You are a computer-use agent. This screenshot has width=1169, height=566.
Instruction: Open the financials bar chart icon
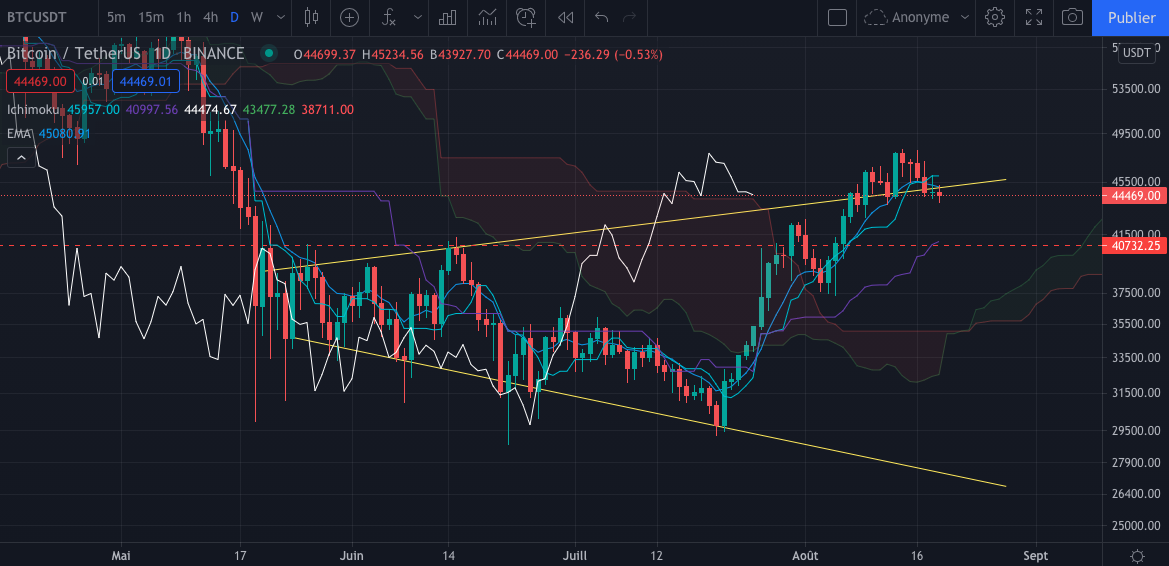(448, 17)
